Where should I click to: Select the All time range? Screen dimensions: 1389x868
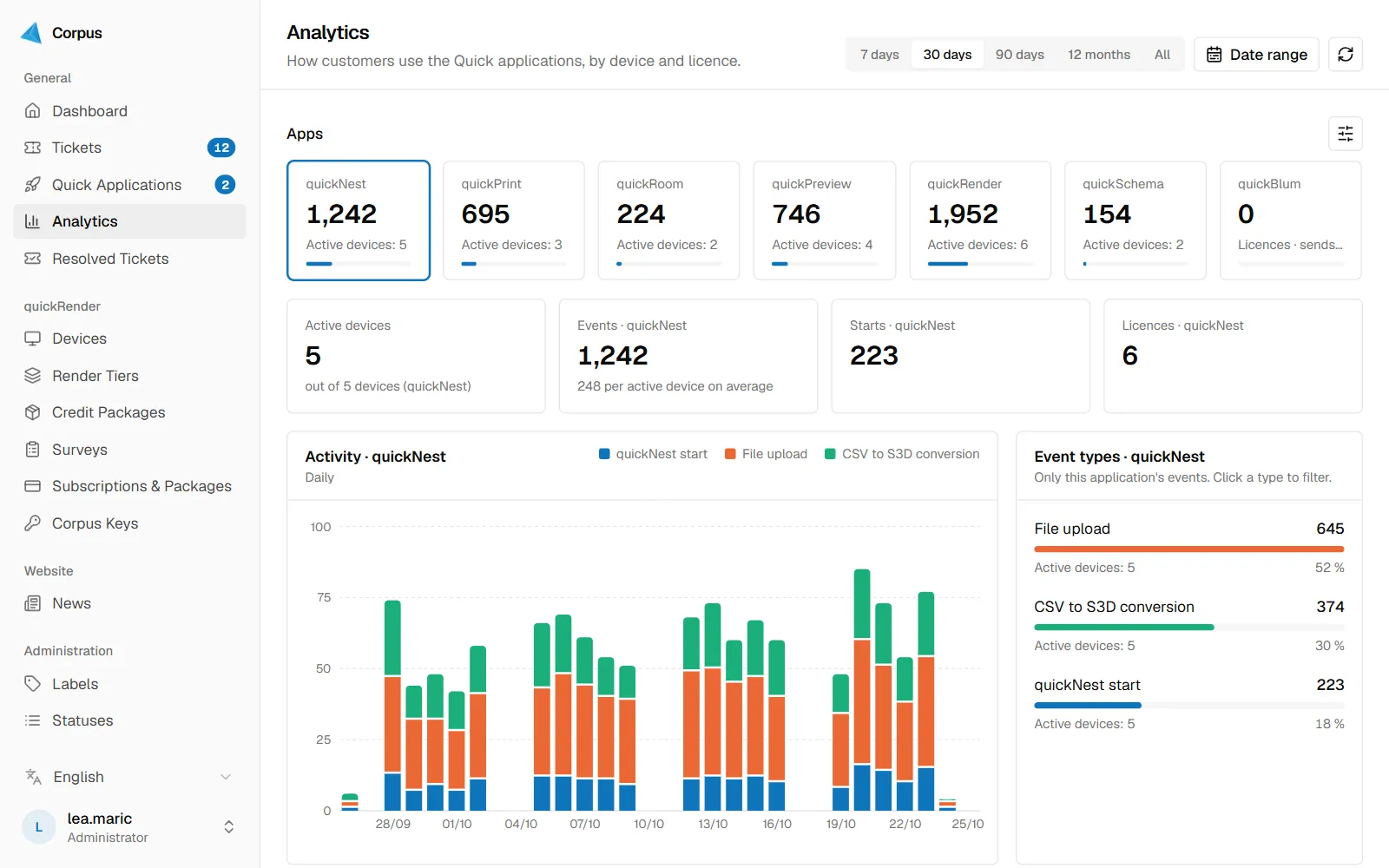[x=1162, y=55]
